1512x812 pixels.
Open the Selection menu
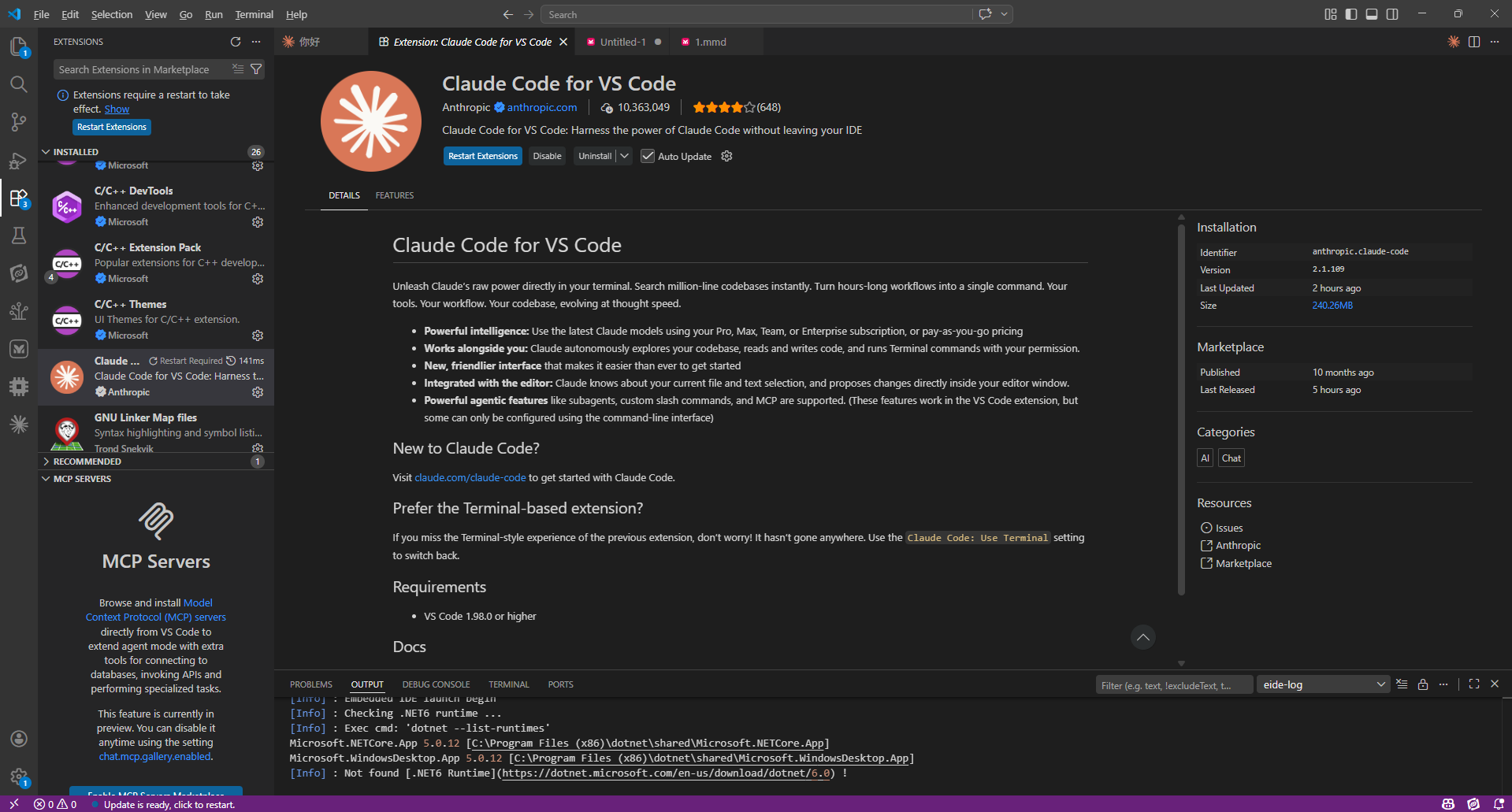112,14
